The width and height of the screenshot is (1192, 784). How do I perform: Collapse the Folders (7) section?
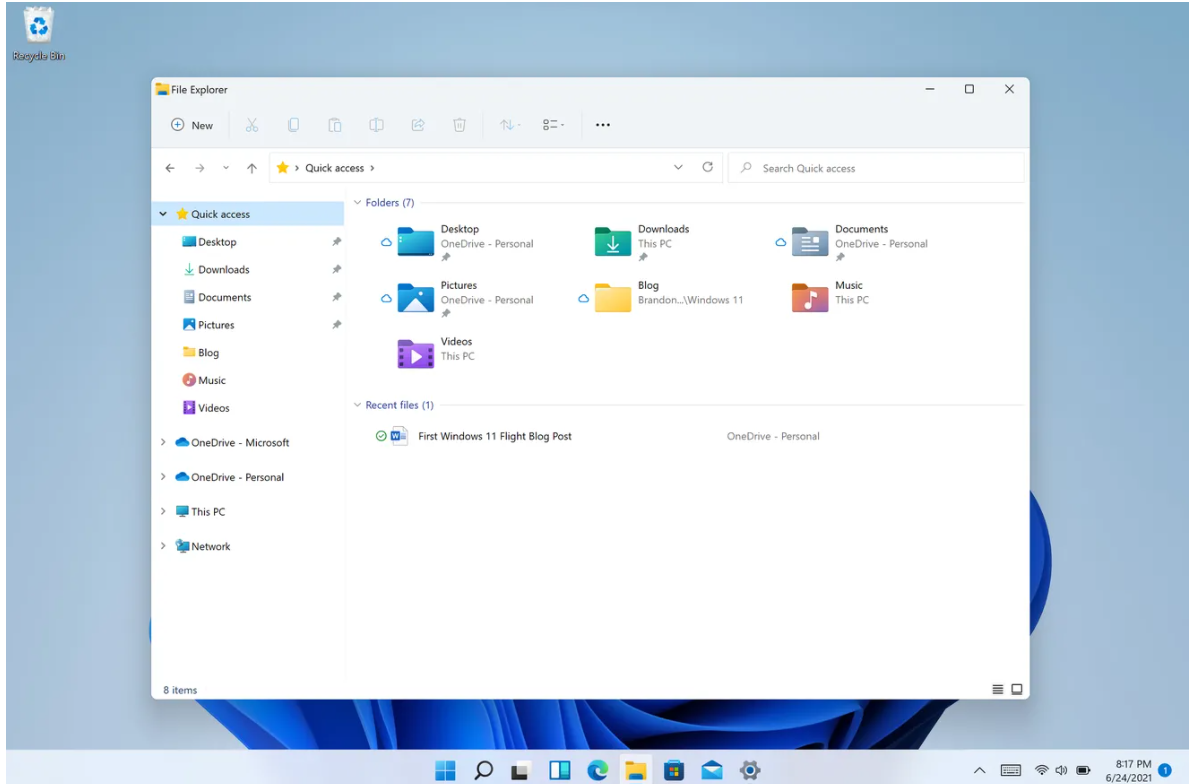pyautogui.click(x=357, y=202)
